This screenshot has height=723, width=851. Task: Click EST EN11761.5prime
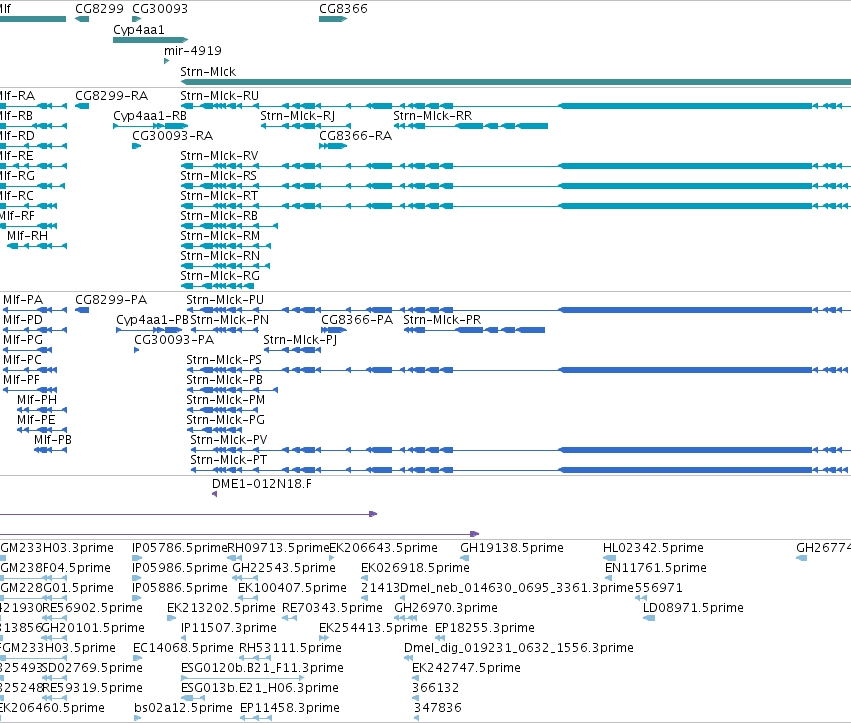tap(656, 568)
